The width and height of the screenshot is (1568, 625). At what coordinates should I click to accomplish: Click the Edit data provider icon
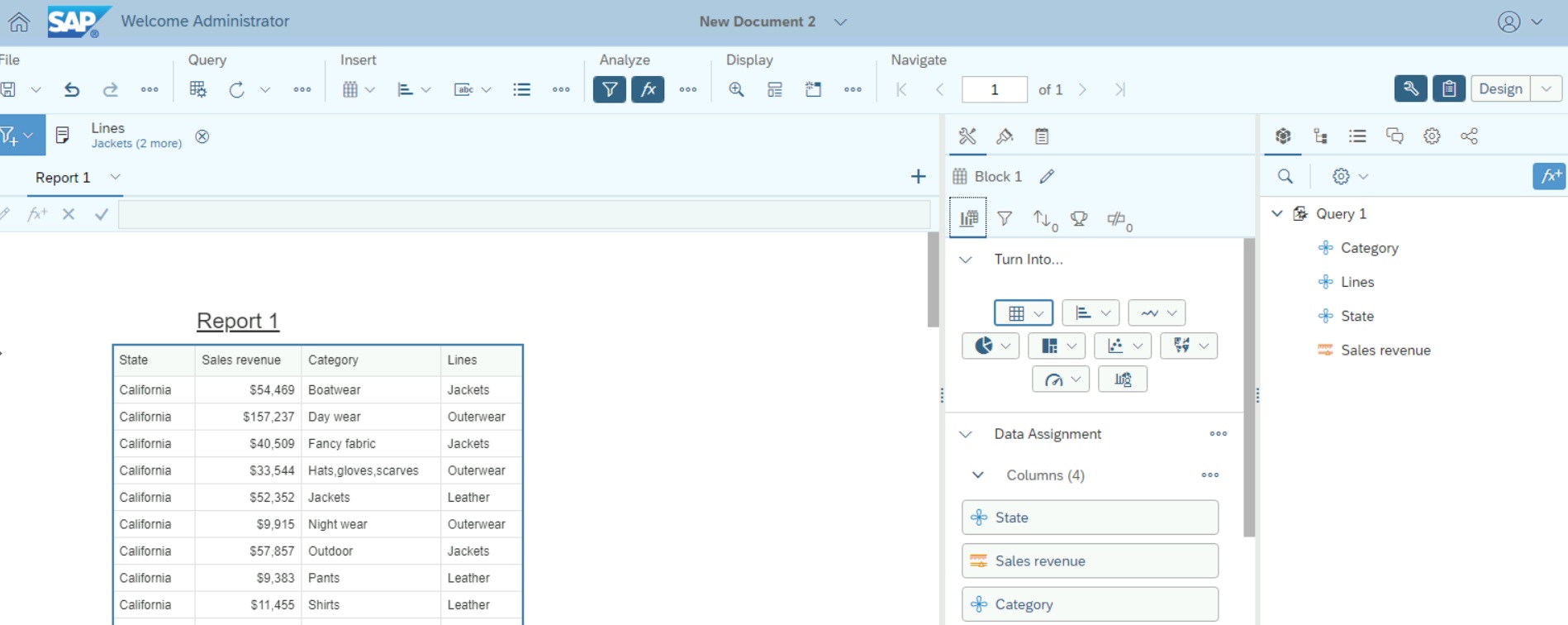click(x=197, y=89)
